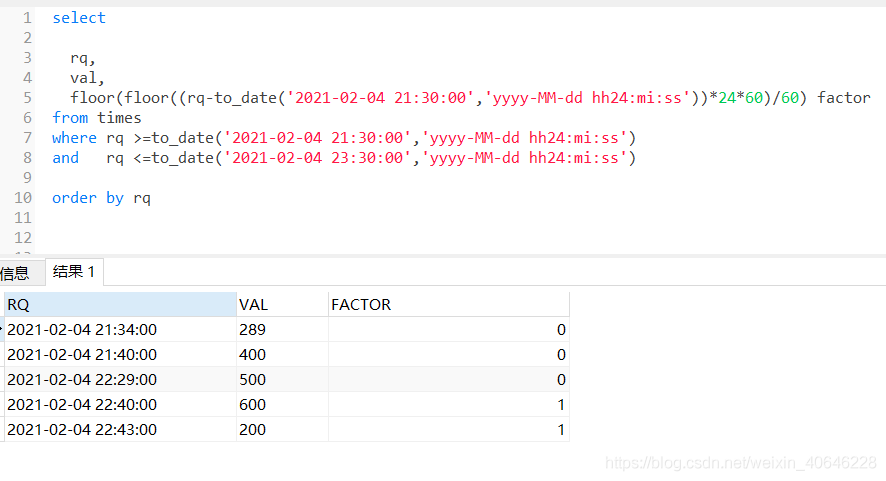Select the cell 2021-02-04 21:34:00
Screen dimensions: 886x481
pyautogui.click(x=82, y=329)
